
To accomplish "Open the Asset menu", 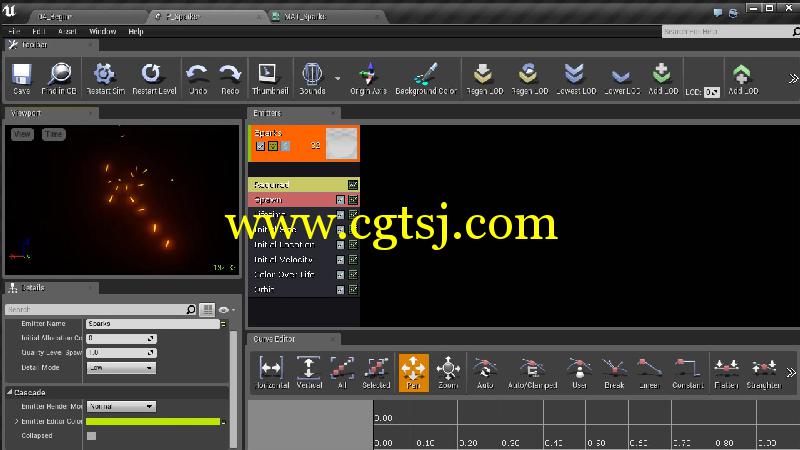I will pyautogui.click(x=67, y=32).
